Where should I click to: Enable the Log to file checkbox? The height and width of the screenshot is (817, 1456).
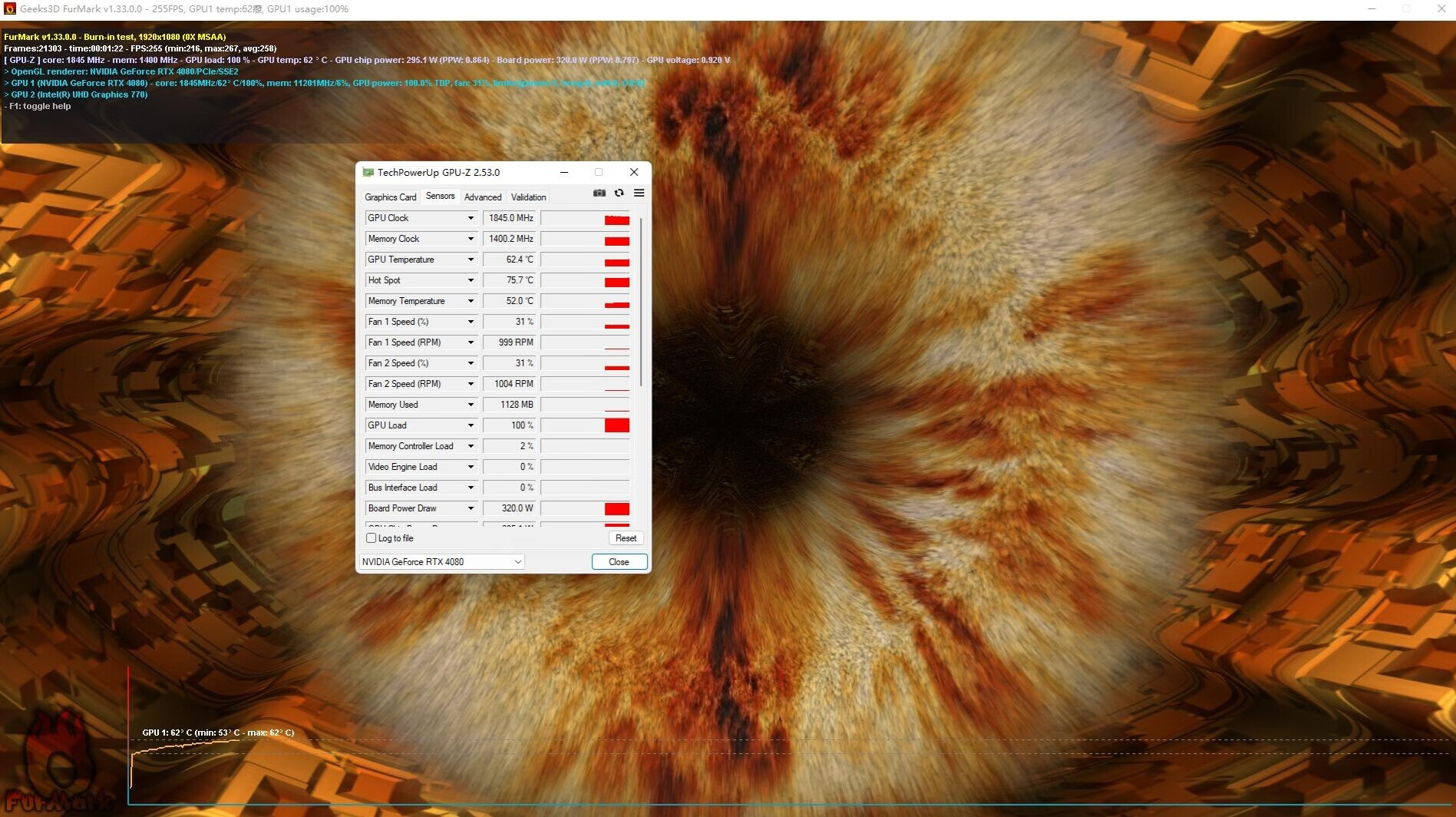pyautogui.click(x=371, y=538)
